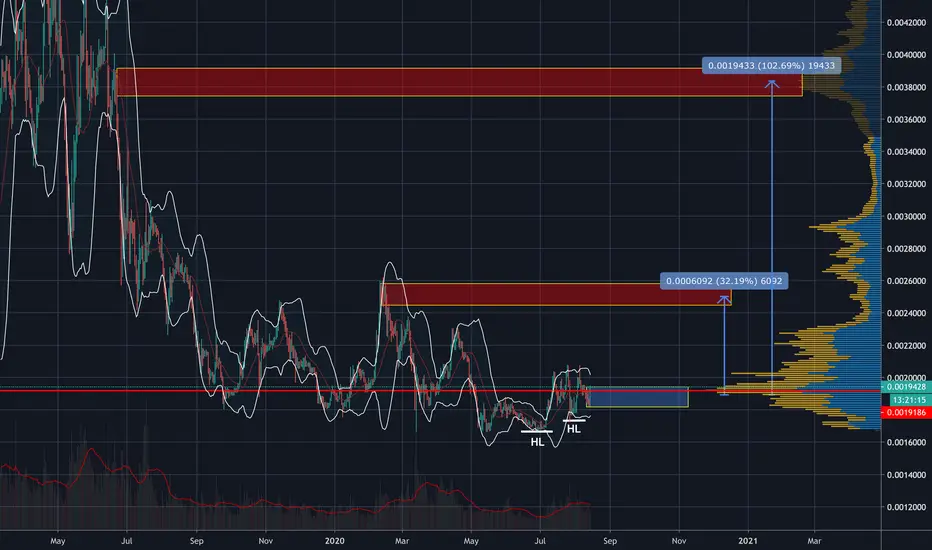Click the 0.0006092 (32.19%) measurement label
Screen dimensions: 932x550
click(x=724, y=281)
